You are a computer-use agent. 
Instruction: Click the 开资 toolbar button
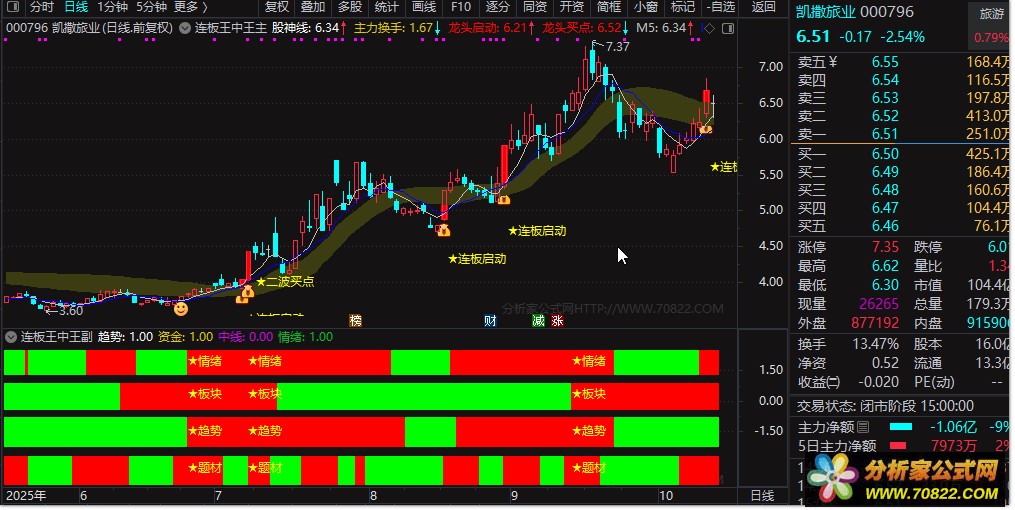(572, 7)
